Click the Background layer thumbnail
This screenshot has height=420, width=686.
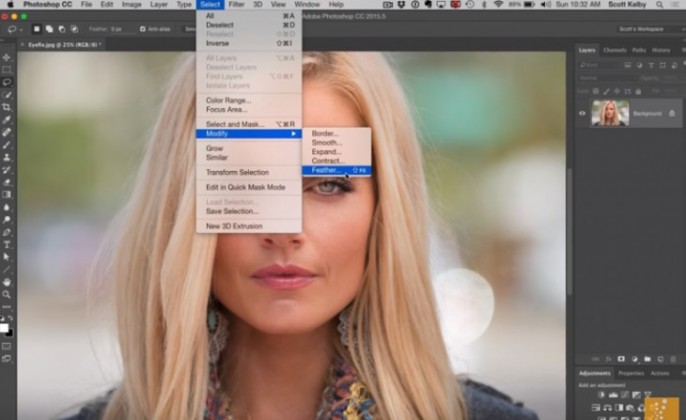click(x=609, y=113)
